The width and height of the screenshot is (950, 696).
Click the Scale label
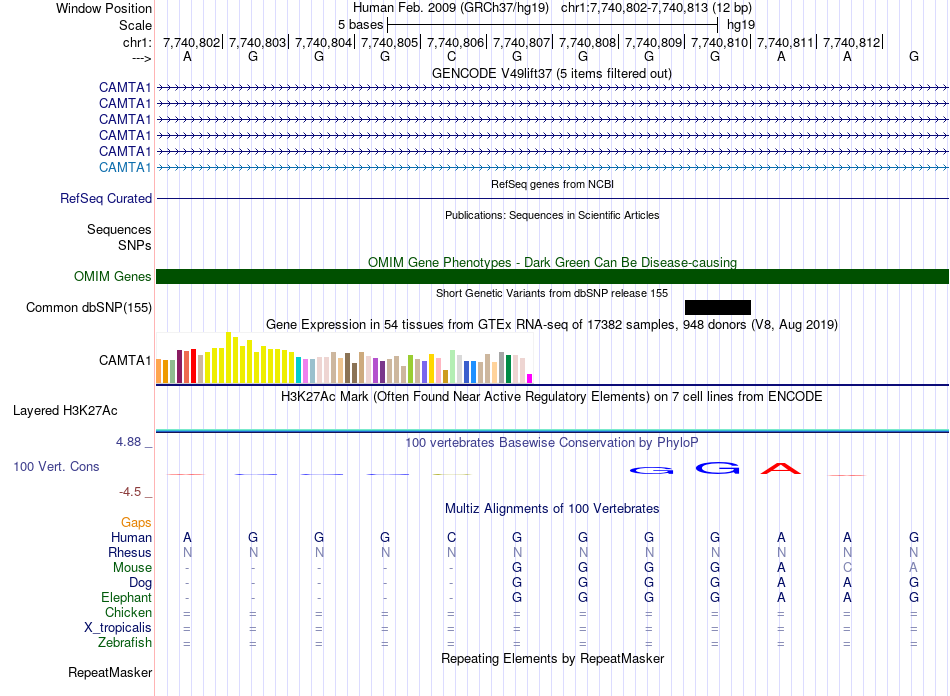pyautogui.click(x=135, y=25)
